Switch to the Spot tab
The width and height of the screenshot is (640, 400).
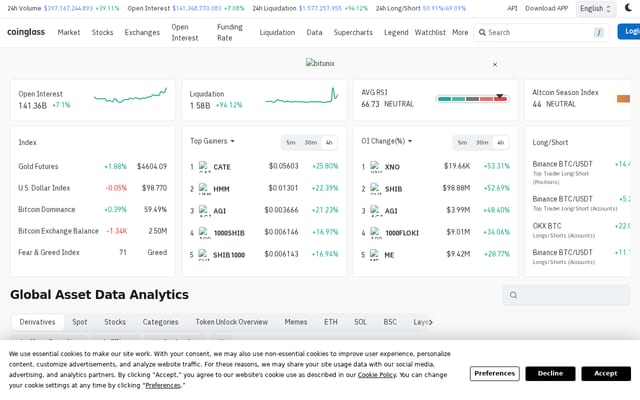tap(80, 322)
